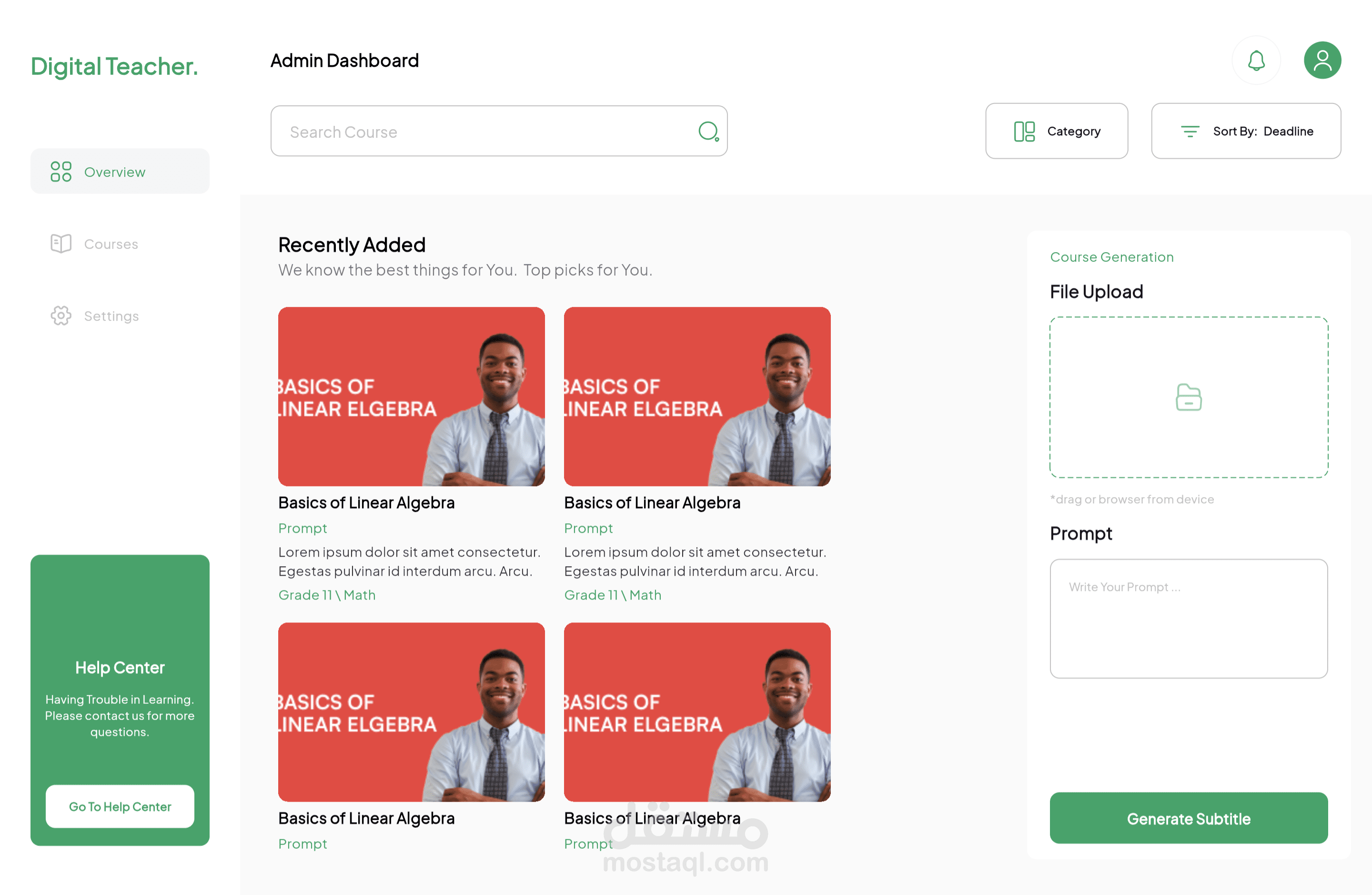This screenshot has width=1372, height=895.
Task: Click the Courses book icon
Action: (x=61, y=244)
